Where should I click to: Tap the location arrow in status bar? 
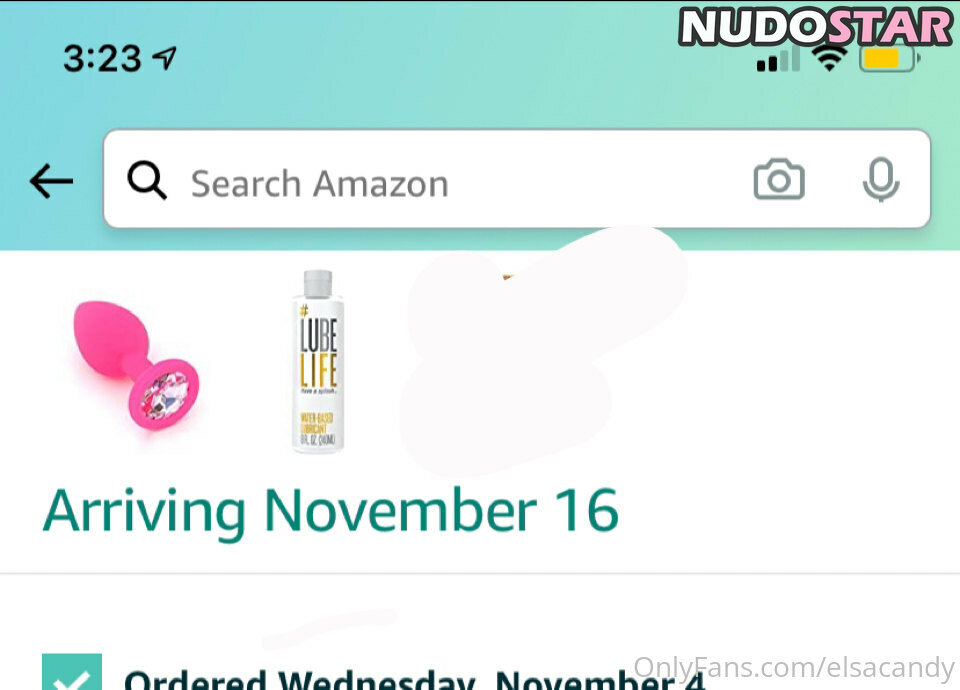click(x=164, y=58)
